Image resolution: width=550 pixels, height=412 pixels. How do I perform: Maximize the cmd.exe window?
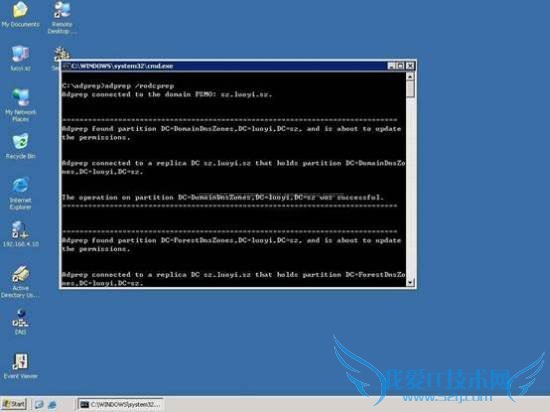[400, 66]
